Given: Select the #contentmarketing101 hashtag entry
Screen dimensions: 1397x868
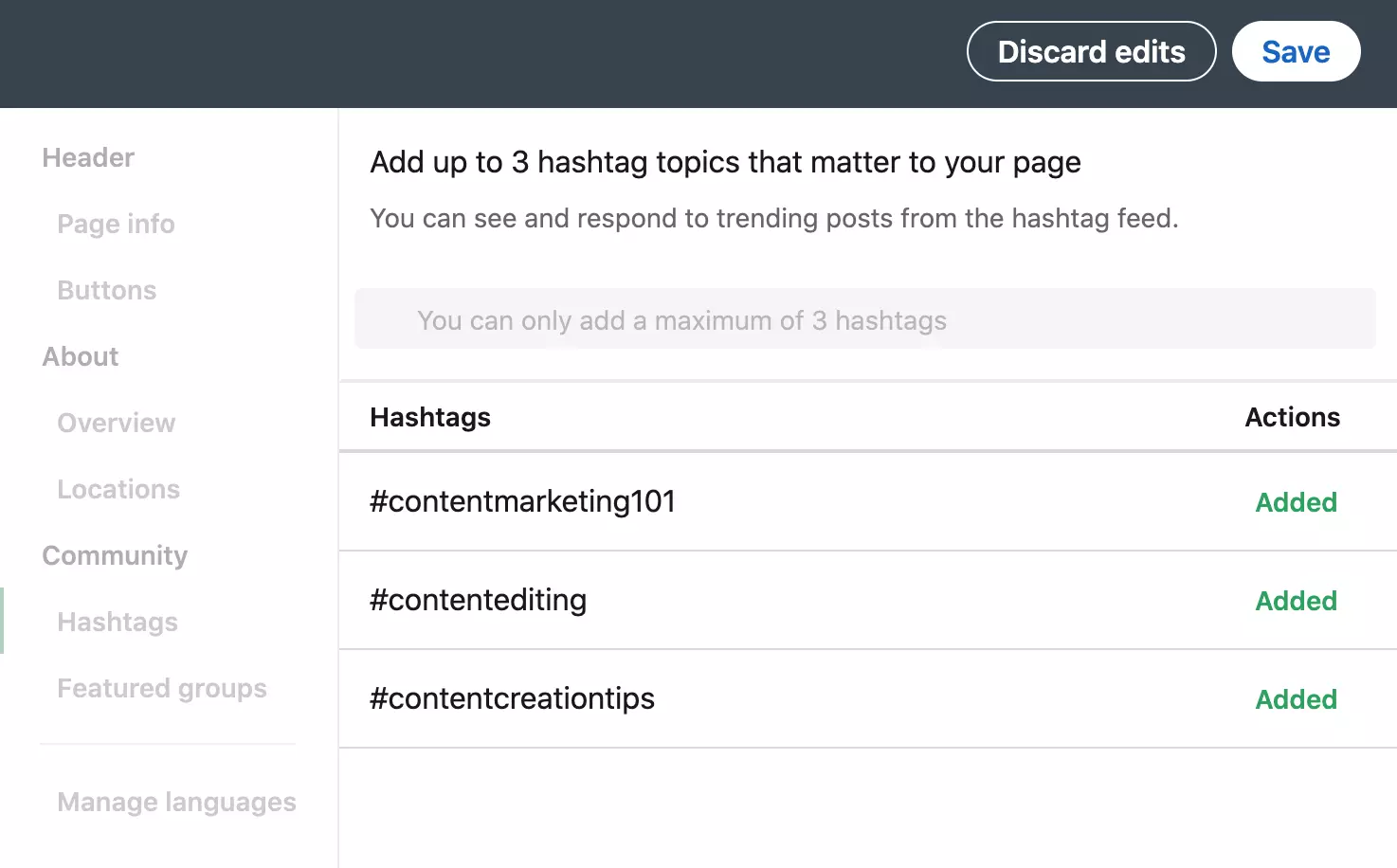Looking at the screenshot, I should 522,502.
